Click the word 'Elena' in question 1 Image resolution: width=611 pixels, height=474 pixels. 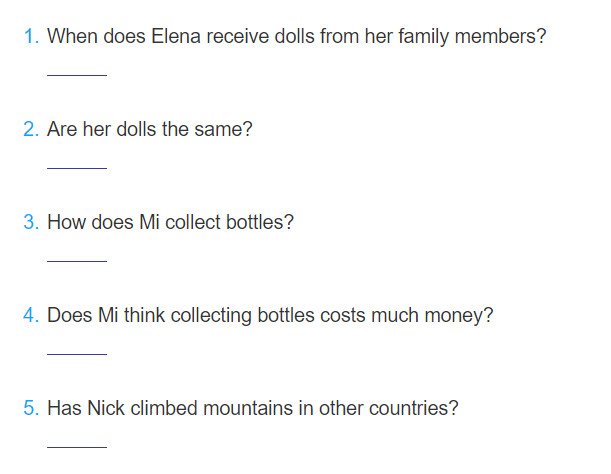176,36
